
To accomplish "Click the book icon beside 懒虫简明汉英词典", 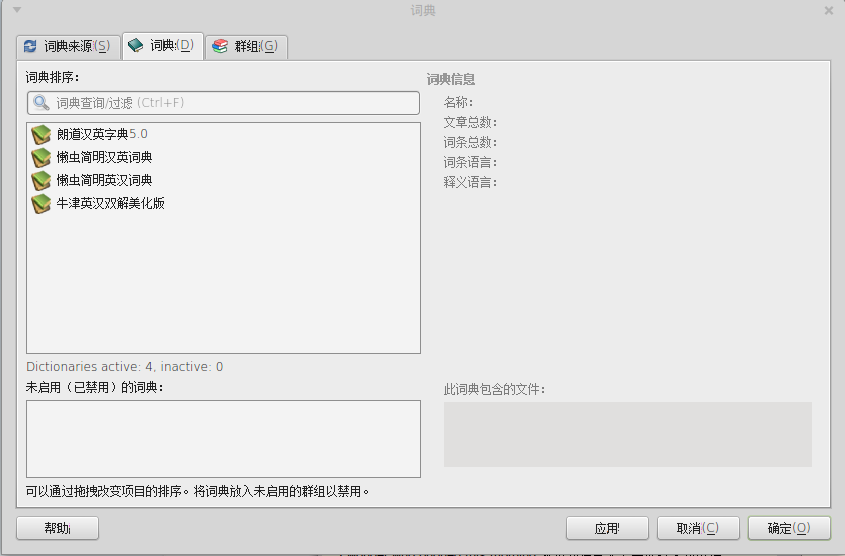I will (41, 158).
